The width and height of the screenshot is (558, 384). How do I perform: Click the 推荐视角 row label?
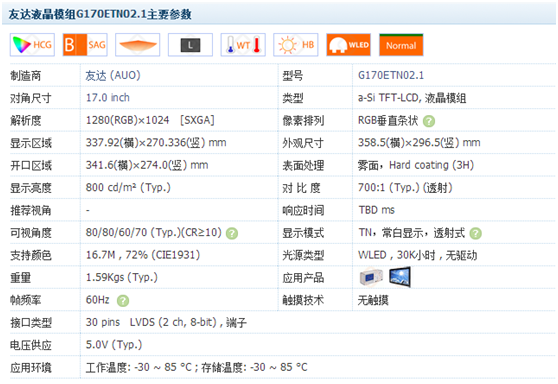(31, 210)
